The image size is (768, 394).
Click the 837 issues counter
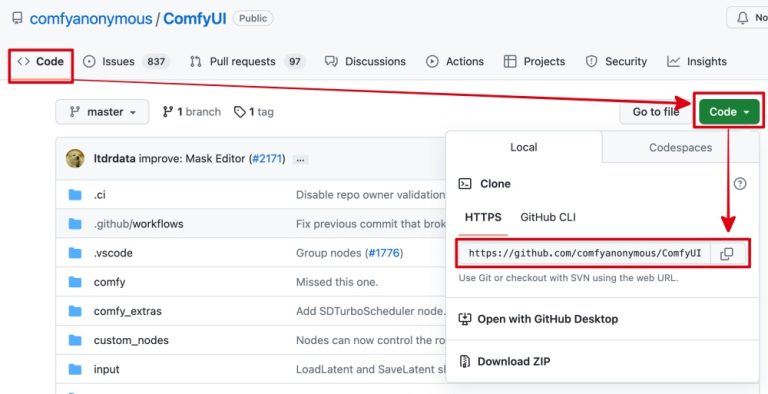tap(156, 62)
